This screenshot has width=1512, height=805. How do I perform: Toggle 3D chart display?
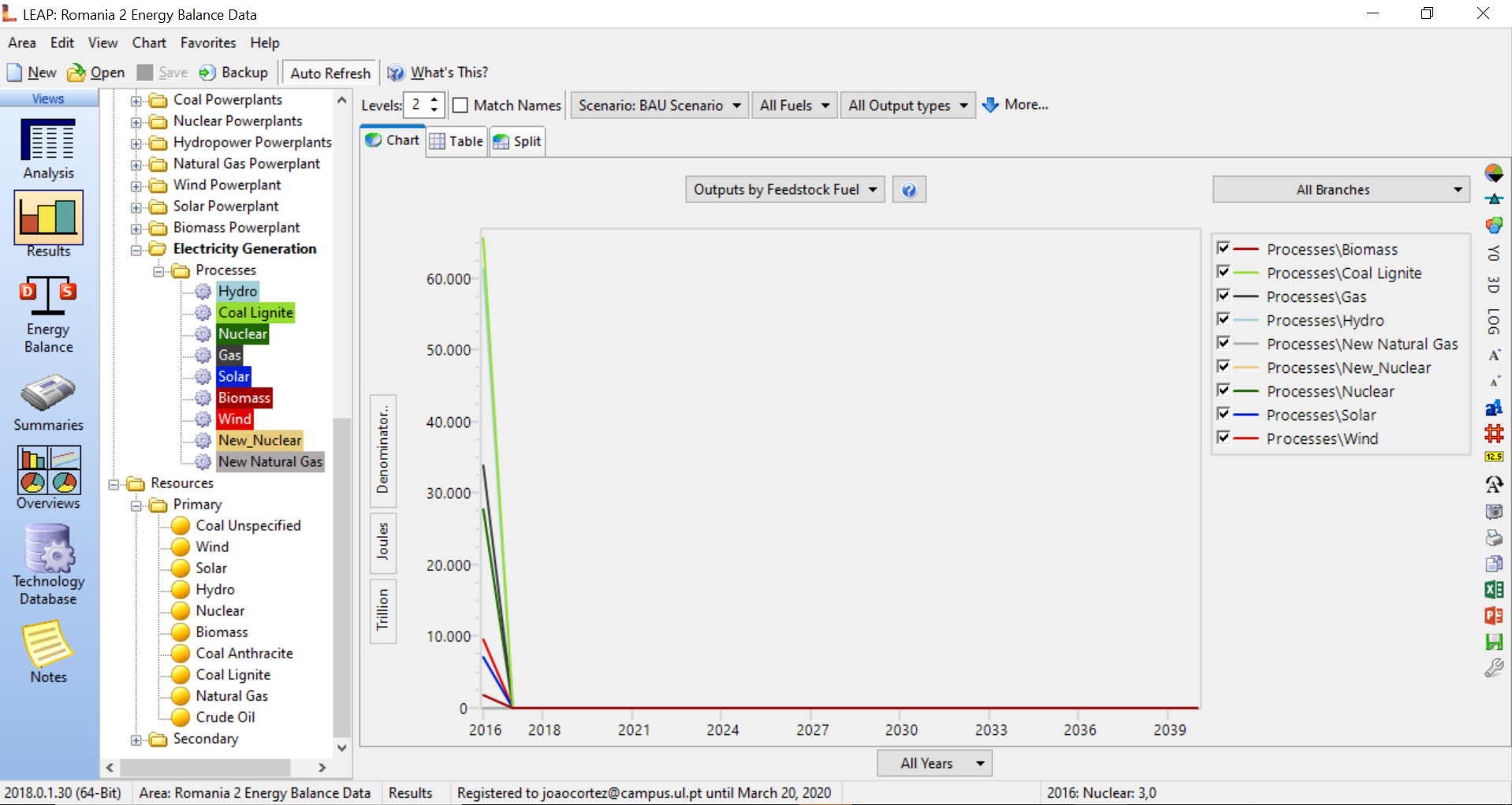(1493, 285)
